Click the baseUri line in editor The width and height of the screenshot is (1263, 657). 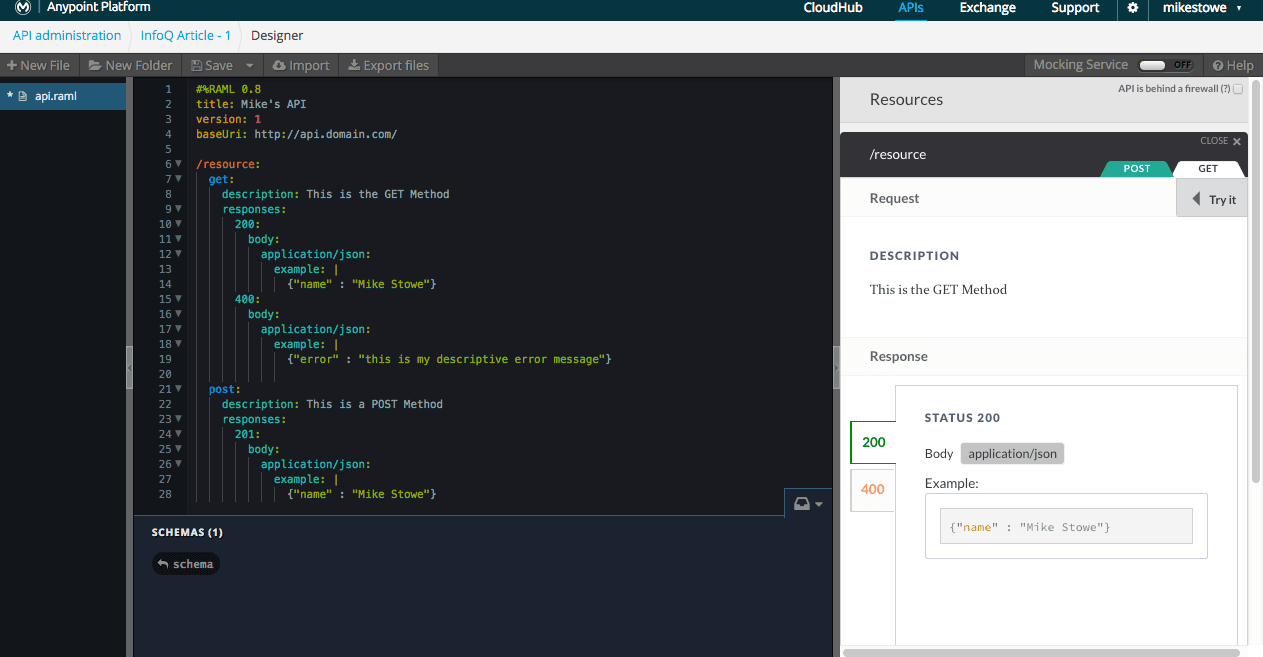296,134
